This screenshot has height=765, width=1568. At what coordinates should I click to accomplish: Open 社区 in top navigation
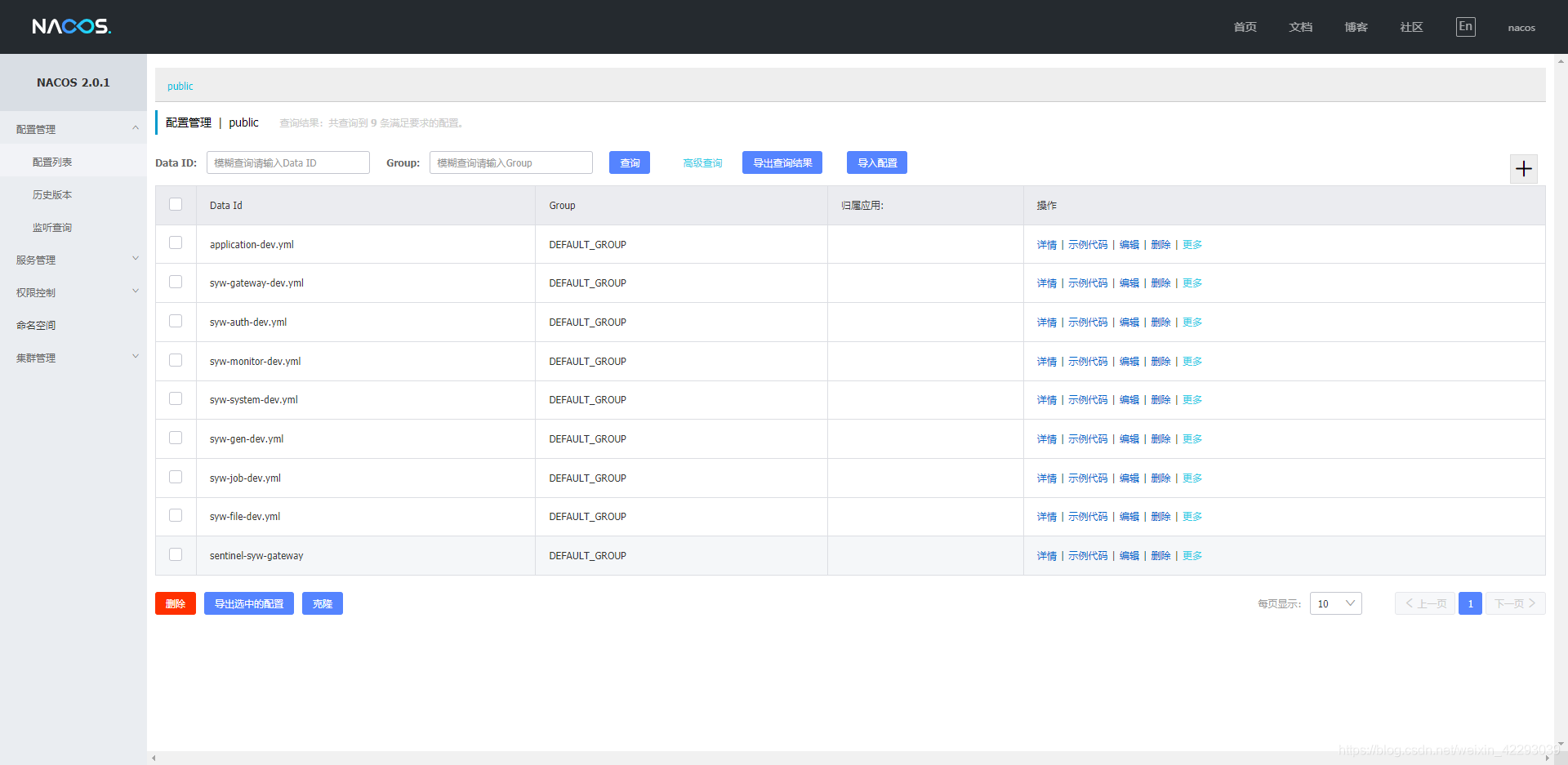tap(1411, 27)
